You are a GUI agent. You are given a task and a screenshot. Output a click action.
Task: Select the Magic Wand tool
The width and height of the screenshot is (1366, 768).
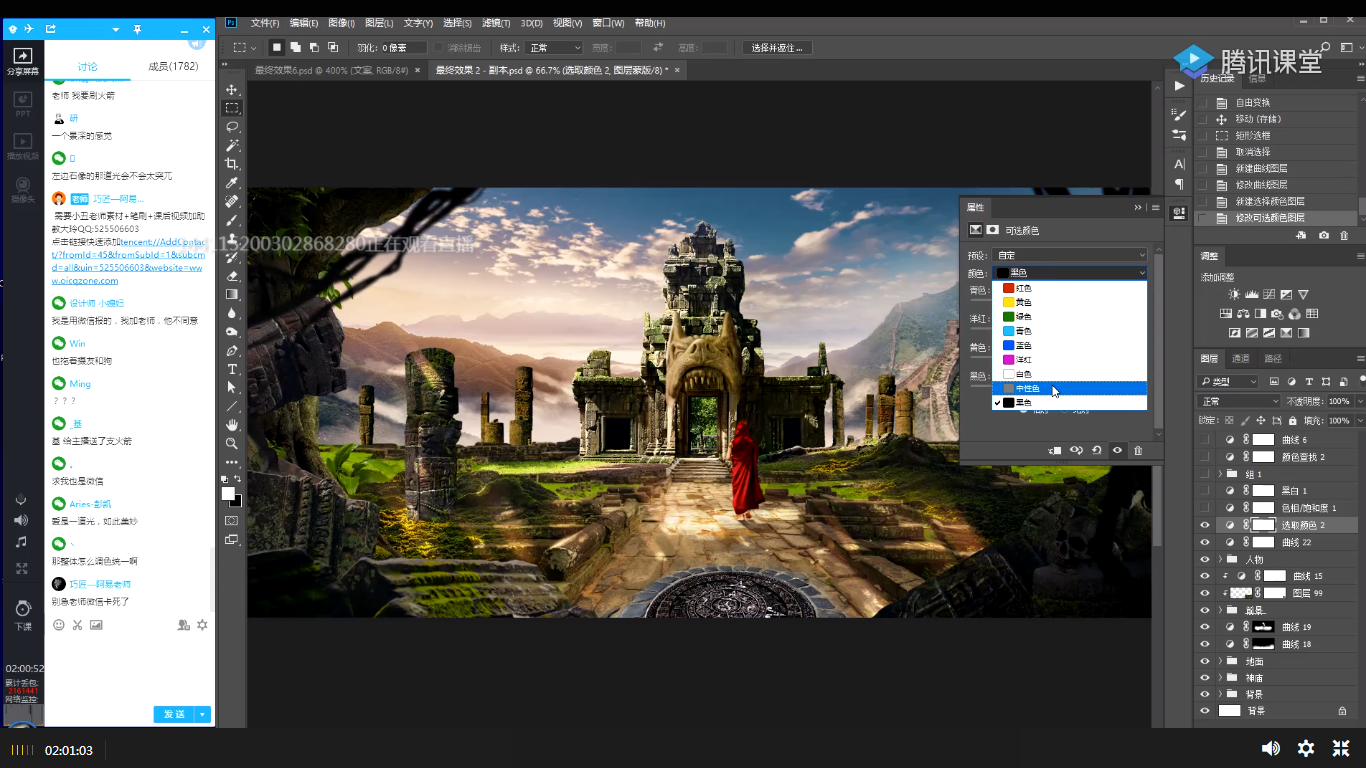[x=232, y=145]
